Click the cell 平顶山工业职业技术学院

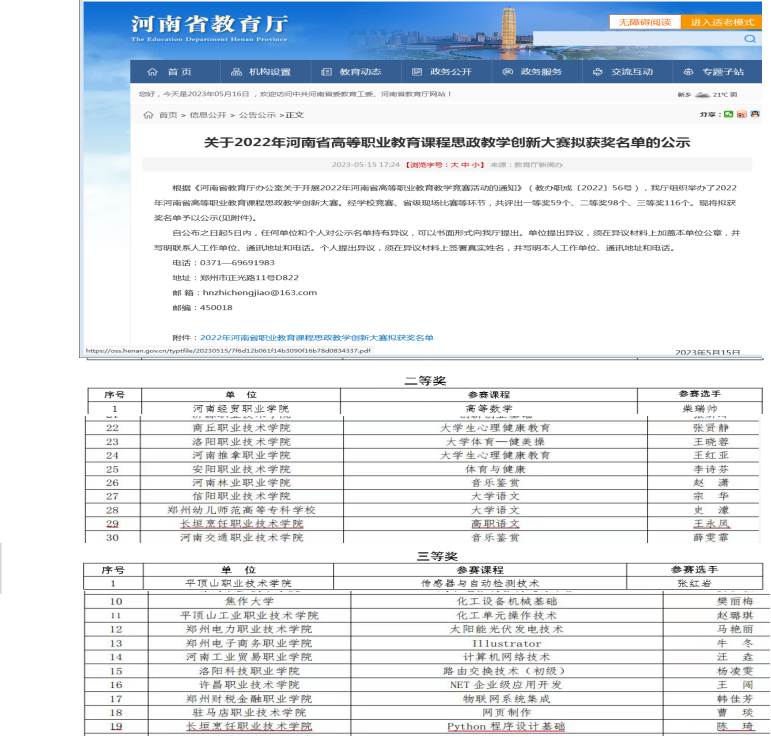click(x=249, y=615)
